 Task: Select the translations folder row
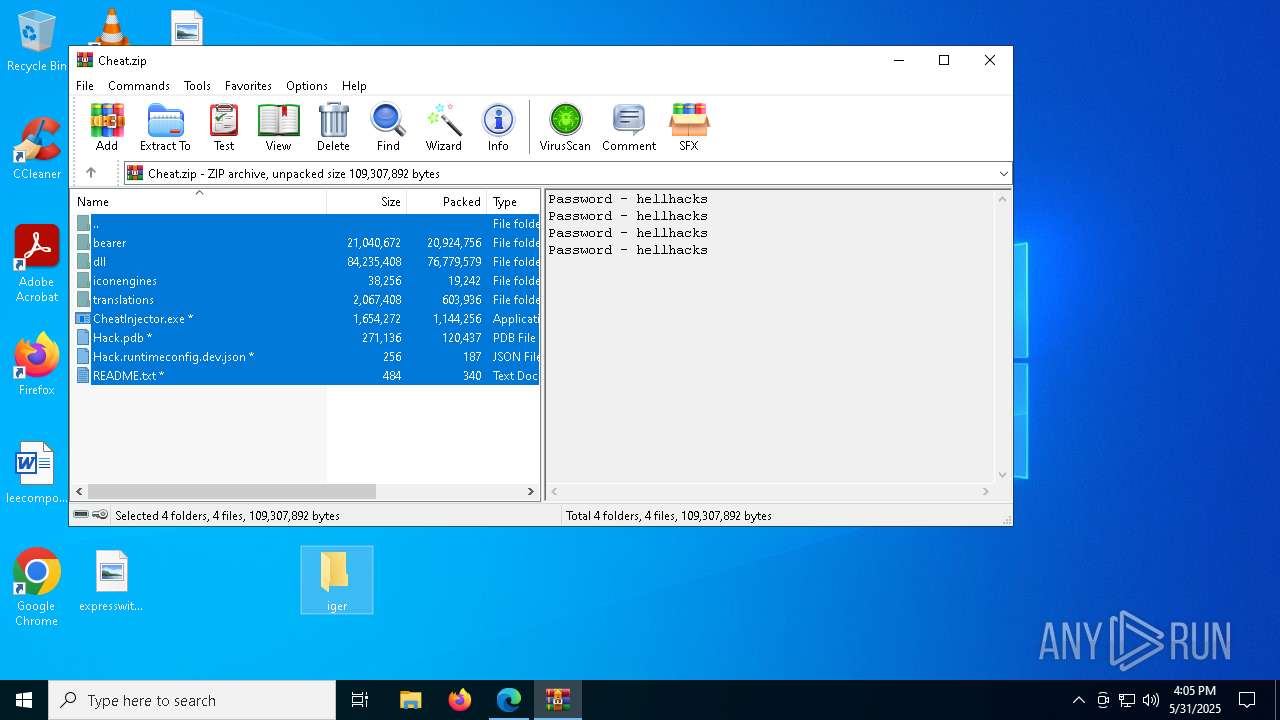coord(306,300)
